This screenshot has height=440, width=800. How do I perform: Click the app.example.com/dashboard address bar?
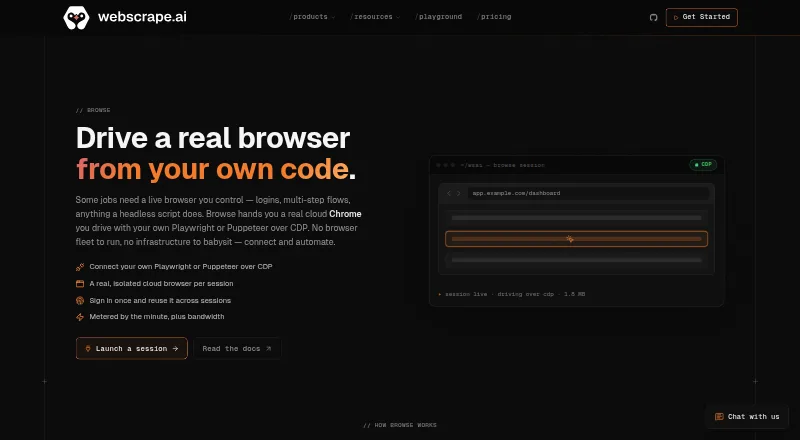588,193
